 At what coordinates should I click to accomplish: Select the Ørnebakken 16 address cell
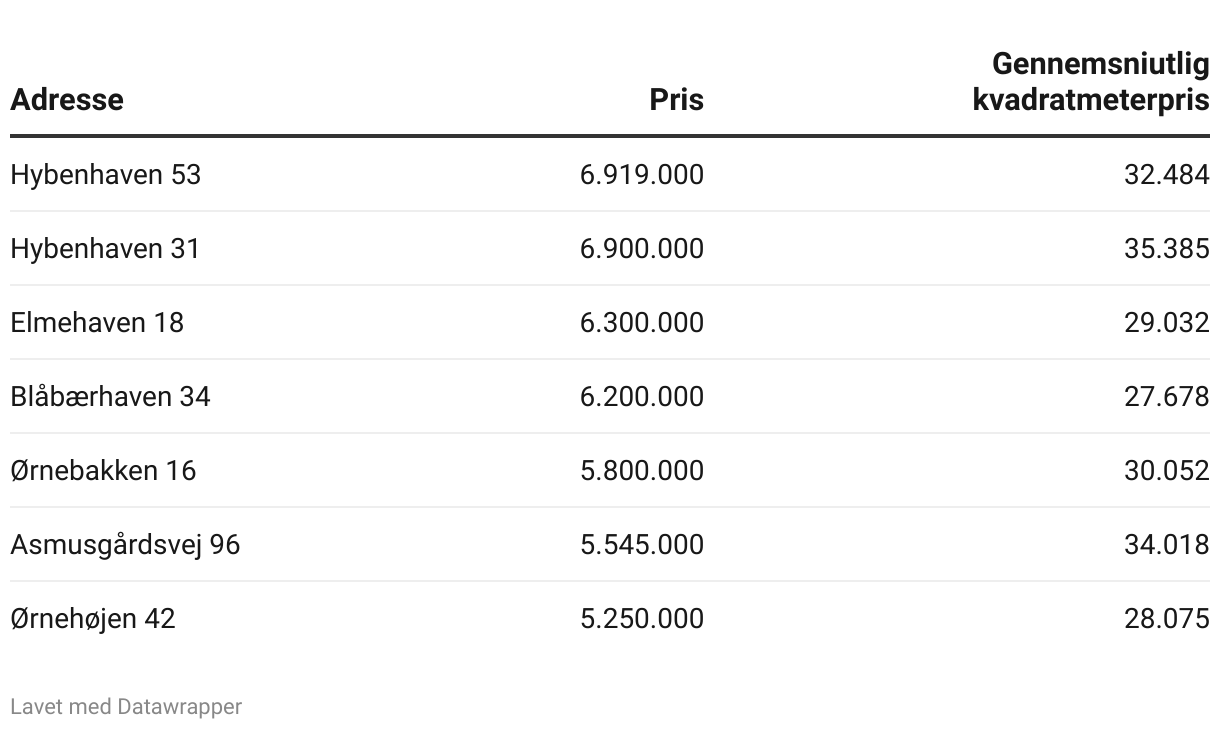pyautogui.click(x=103, y=471)
